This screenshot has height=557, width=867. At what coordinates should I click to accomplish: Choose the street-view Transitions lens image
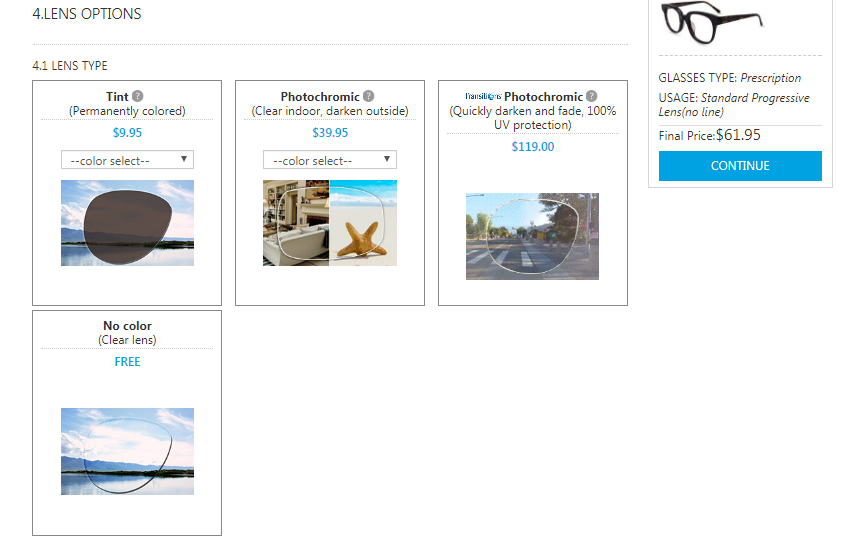pos(532,236)
